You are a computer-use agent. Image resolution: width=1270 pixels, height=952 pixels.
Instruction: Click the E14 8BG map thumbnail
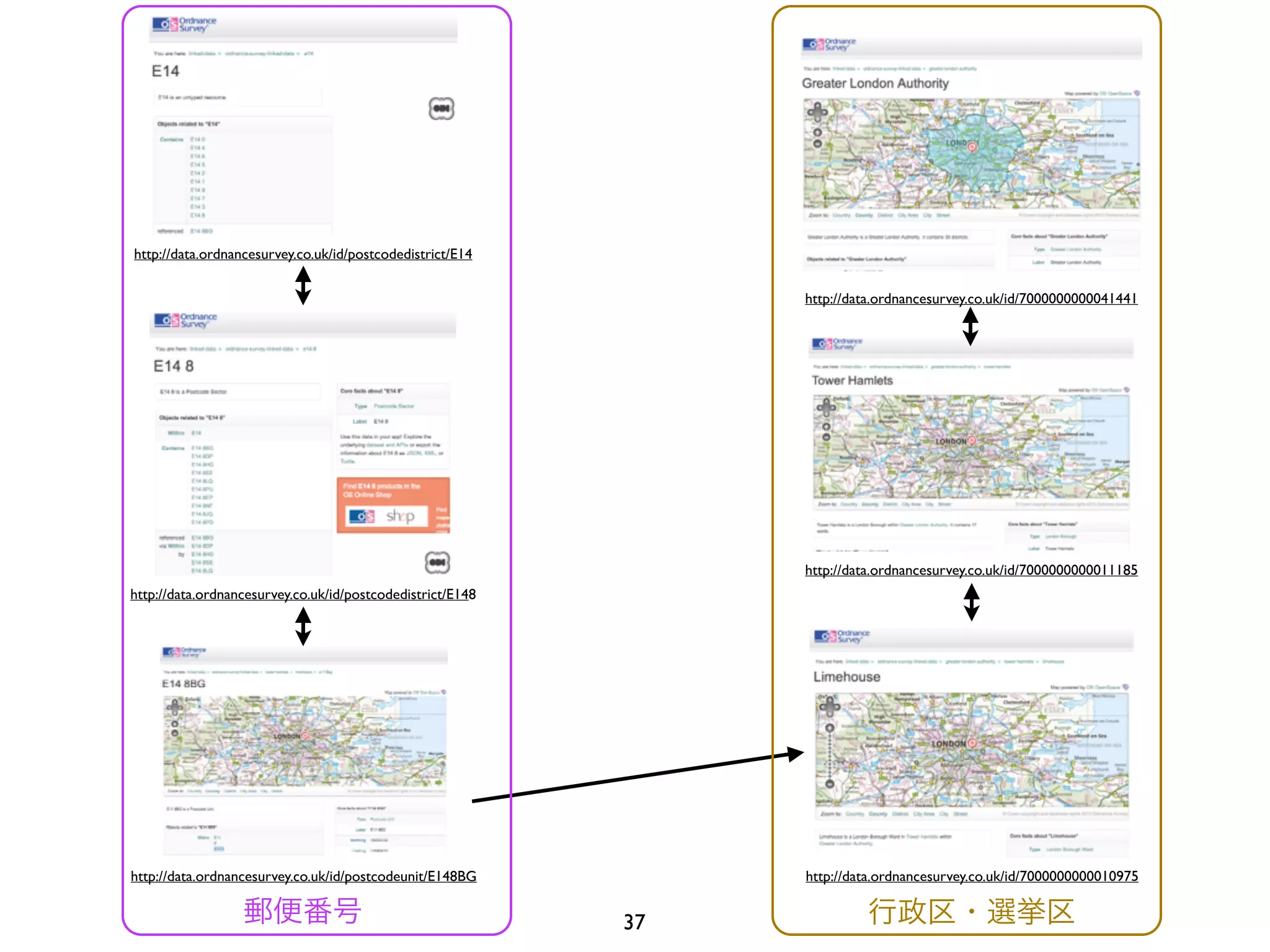(x=304, y=744)
